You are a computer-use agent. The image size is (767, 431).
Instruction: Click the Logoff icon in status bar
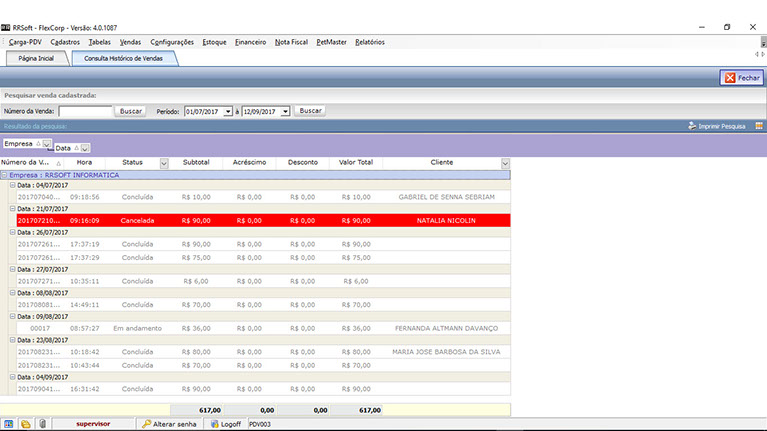pyautogui.click(x=212, y=424)
